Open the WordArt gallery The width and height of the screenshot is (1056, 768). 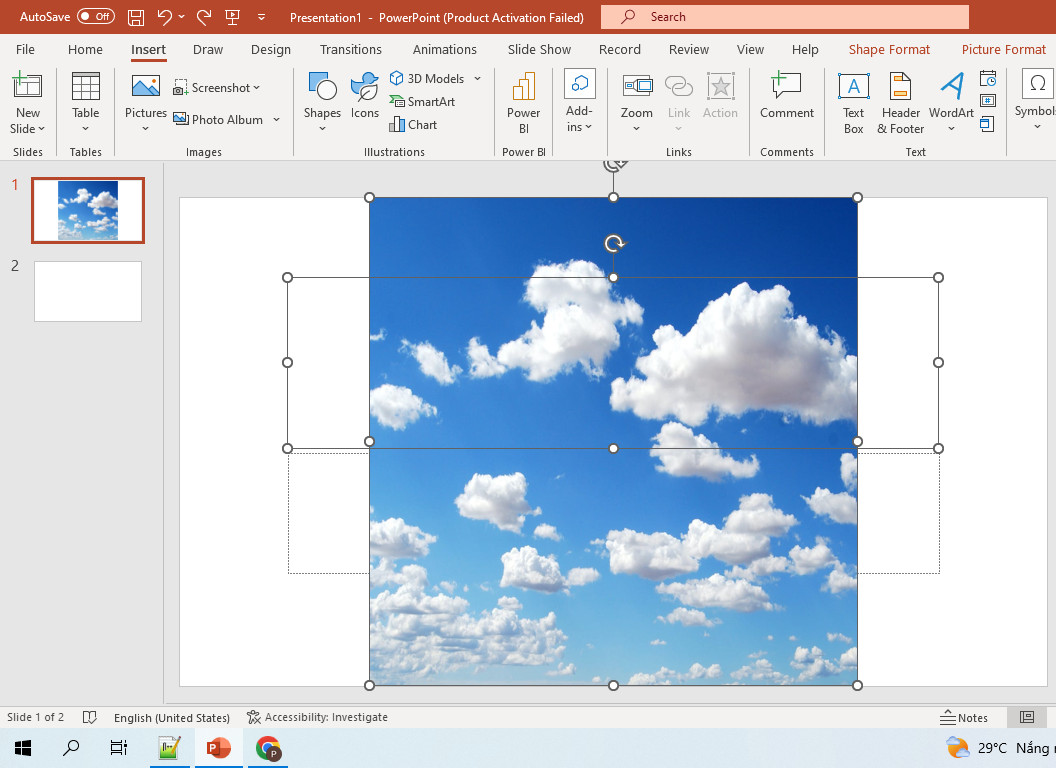pos(951,102)
